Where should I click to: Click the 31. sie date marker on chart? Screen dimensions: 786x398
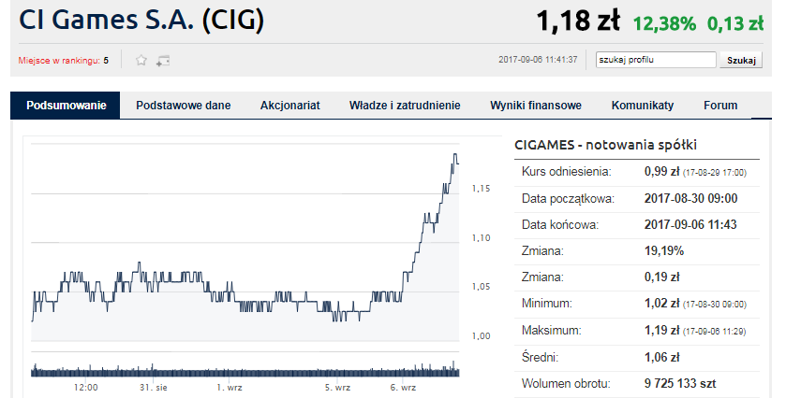[x=153, y=387]
